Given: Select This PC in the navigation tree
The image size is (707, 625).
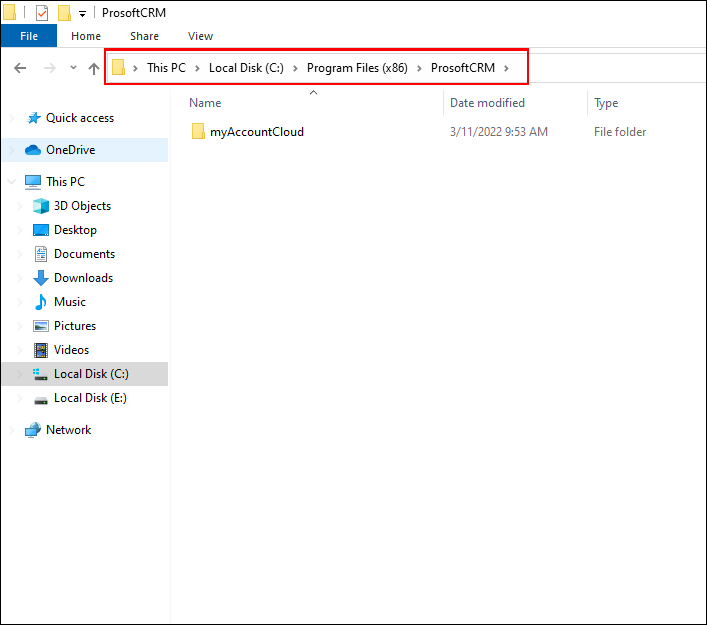Looking at the screenshot, I should pyautogui.click(x=65, y=182).
